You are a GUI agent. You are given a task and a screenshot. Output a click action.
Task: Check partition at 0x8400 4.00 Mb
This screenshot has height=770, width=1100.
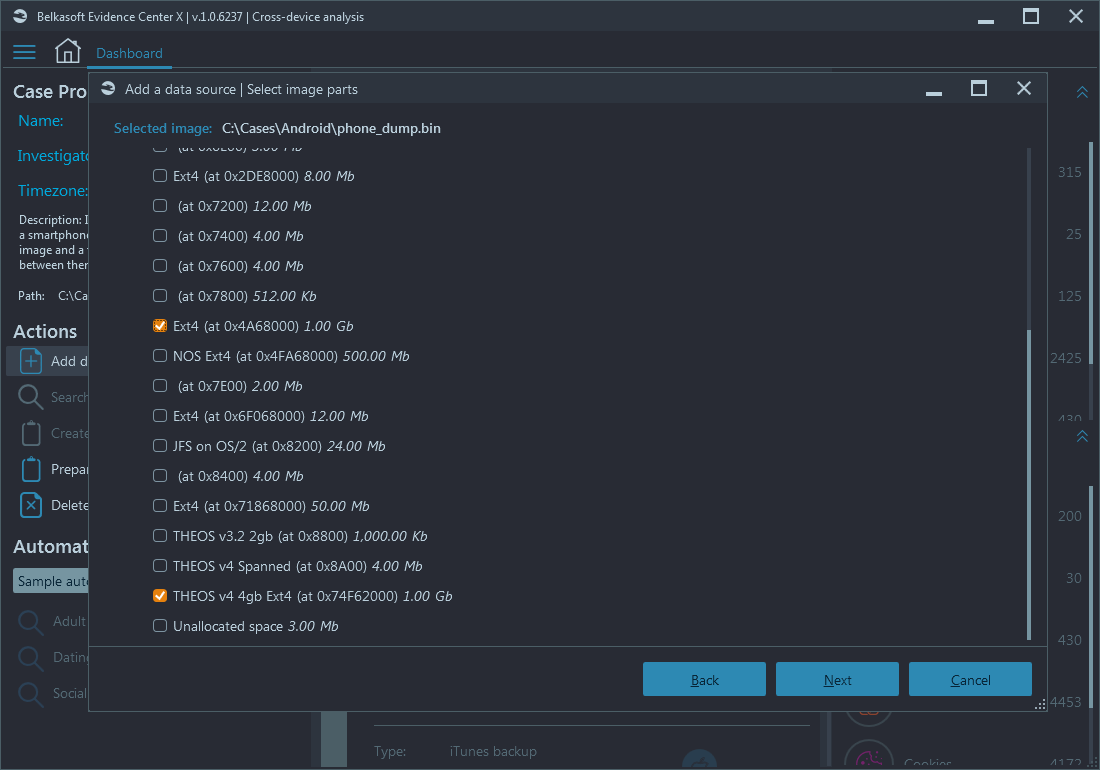160,476
